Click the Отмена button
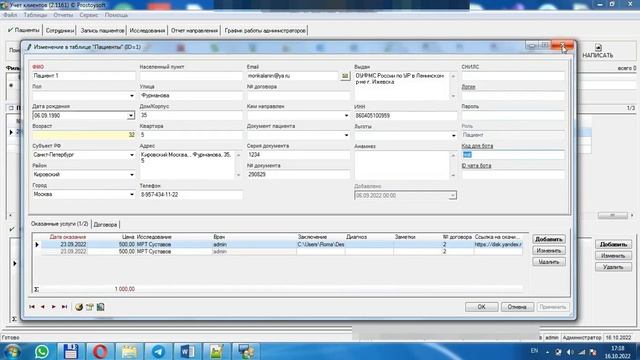This screenshot has width=640, height=360. [517, 307]
